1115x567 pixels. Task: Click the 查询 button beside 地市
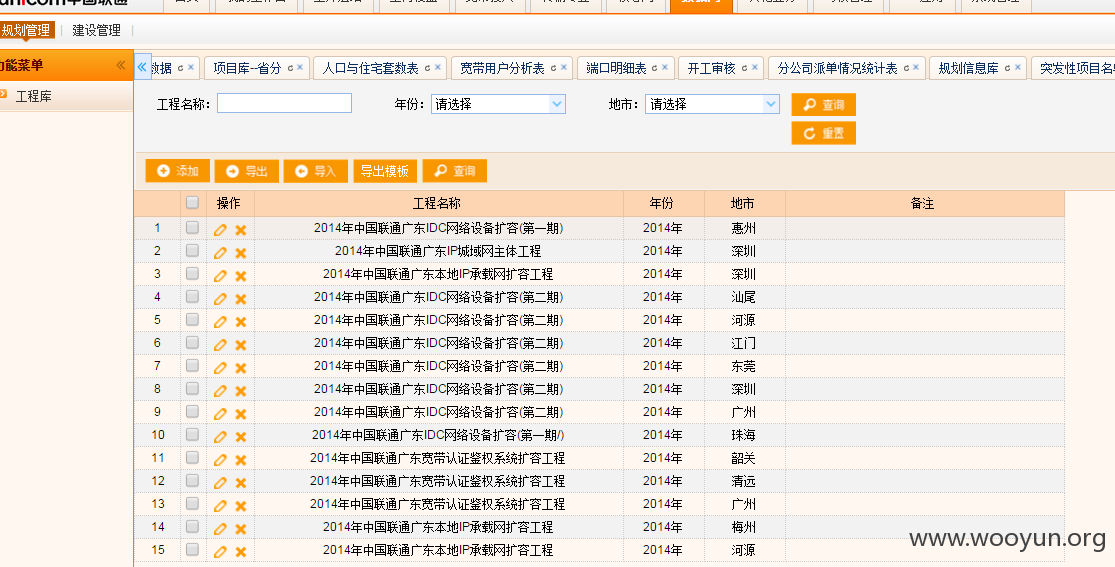(823, 105)
